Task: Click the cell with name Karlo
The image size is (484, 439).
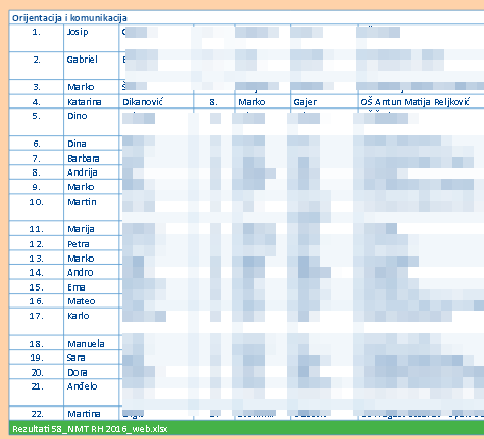Action: click(x=91, y=322)
